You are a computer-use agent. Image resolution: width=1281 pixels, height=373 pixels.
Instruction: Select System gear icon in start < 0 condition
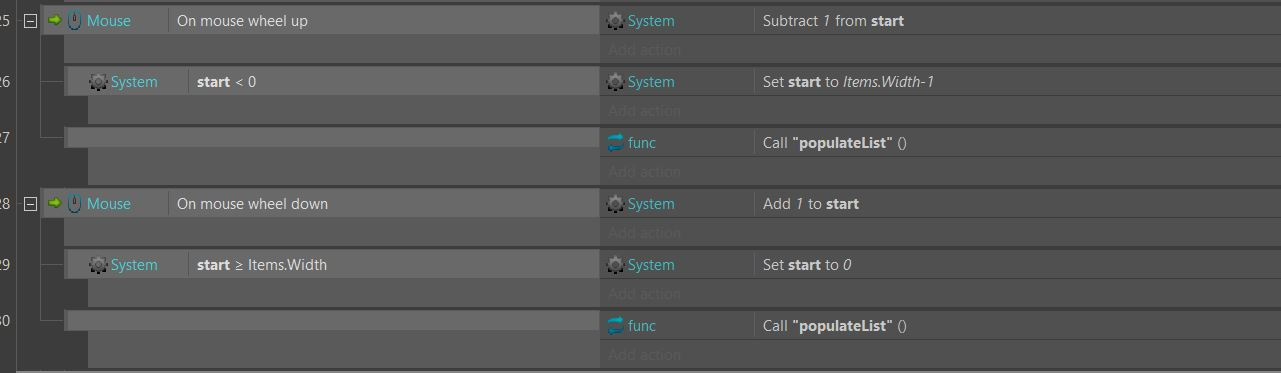pos(98,82)
